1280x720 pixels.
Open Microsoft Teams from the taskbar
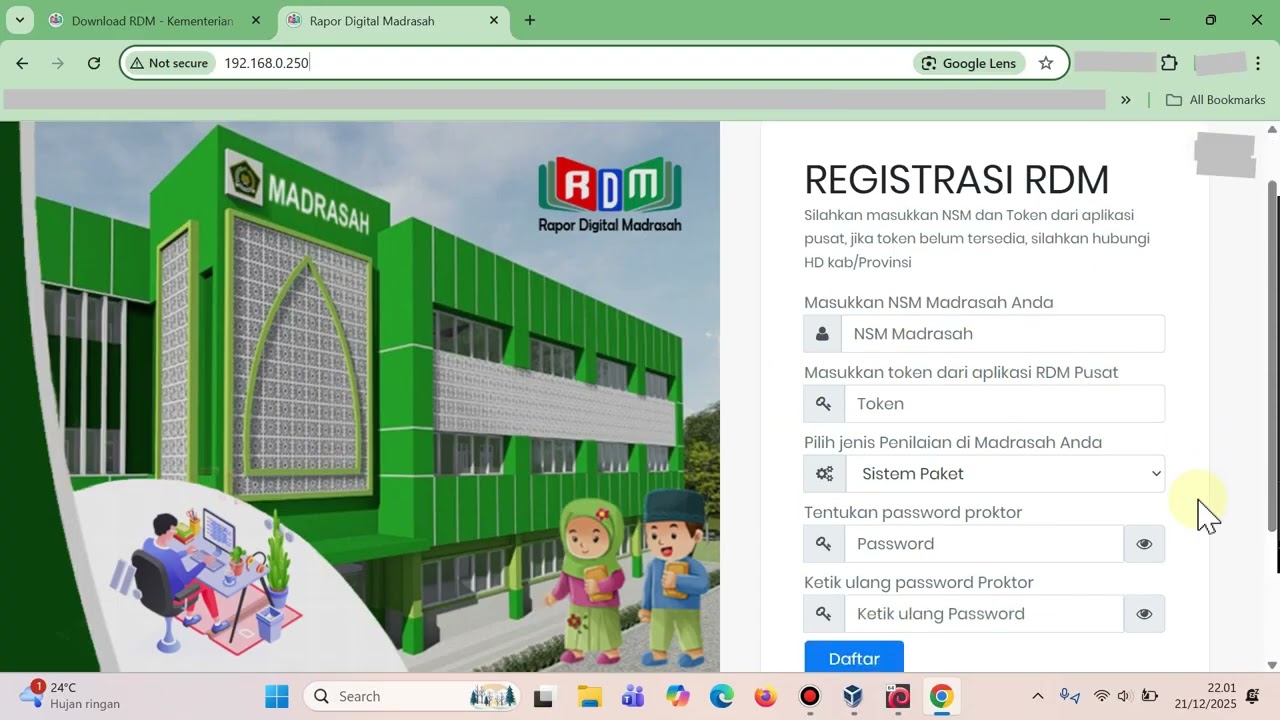click(633, 696)
